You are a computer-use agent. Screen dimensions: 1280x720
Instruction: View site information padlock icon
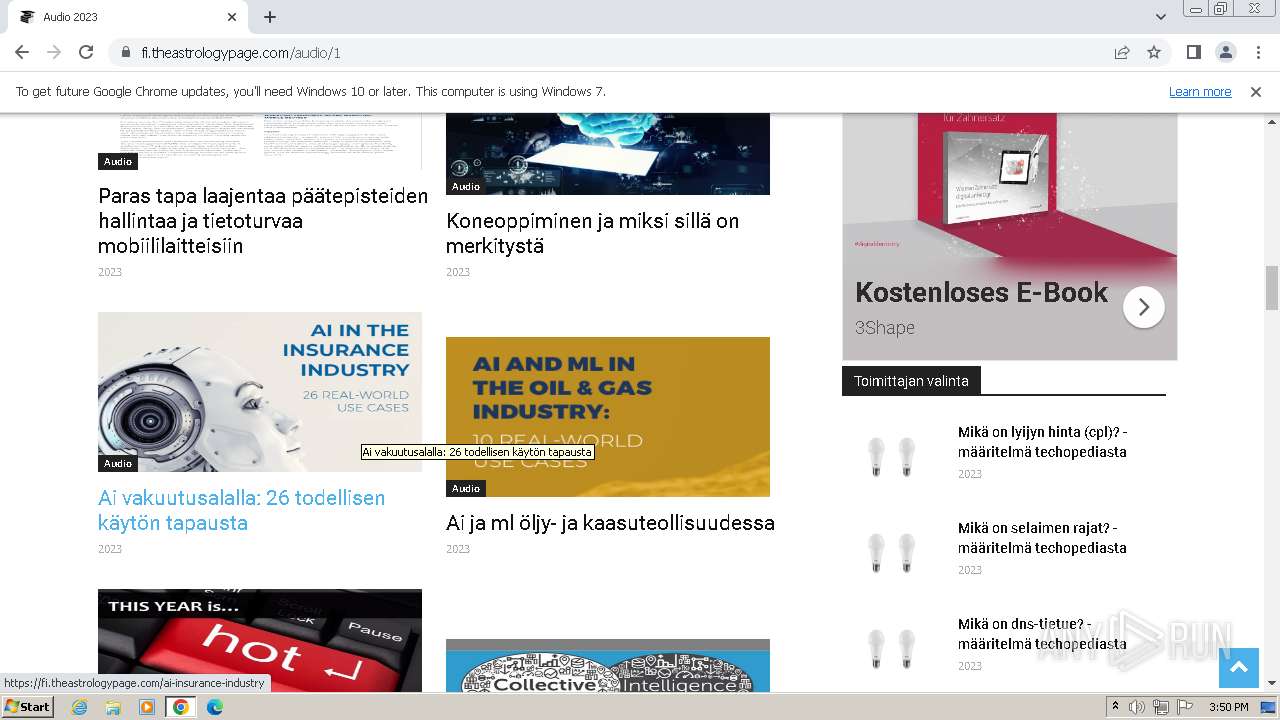(x=125, y=52)
